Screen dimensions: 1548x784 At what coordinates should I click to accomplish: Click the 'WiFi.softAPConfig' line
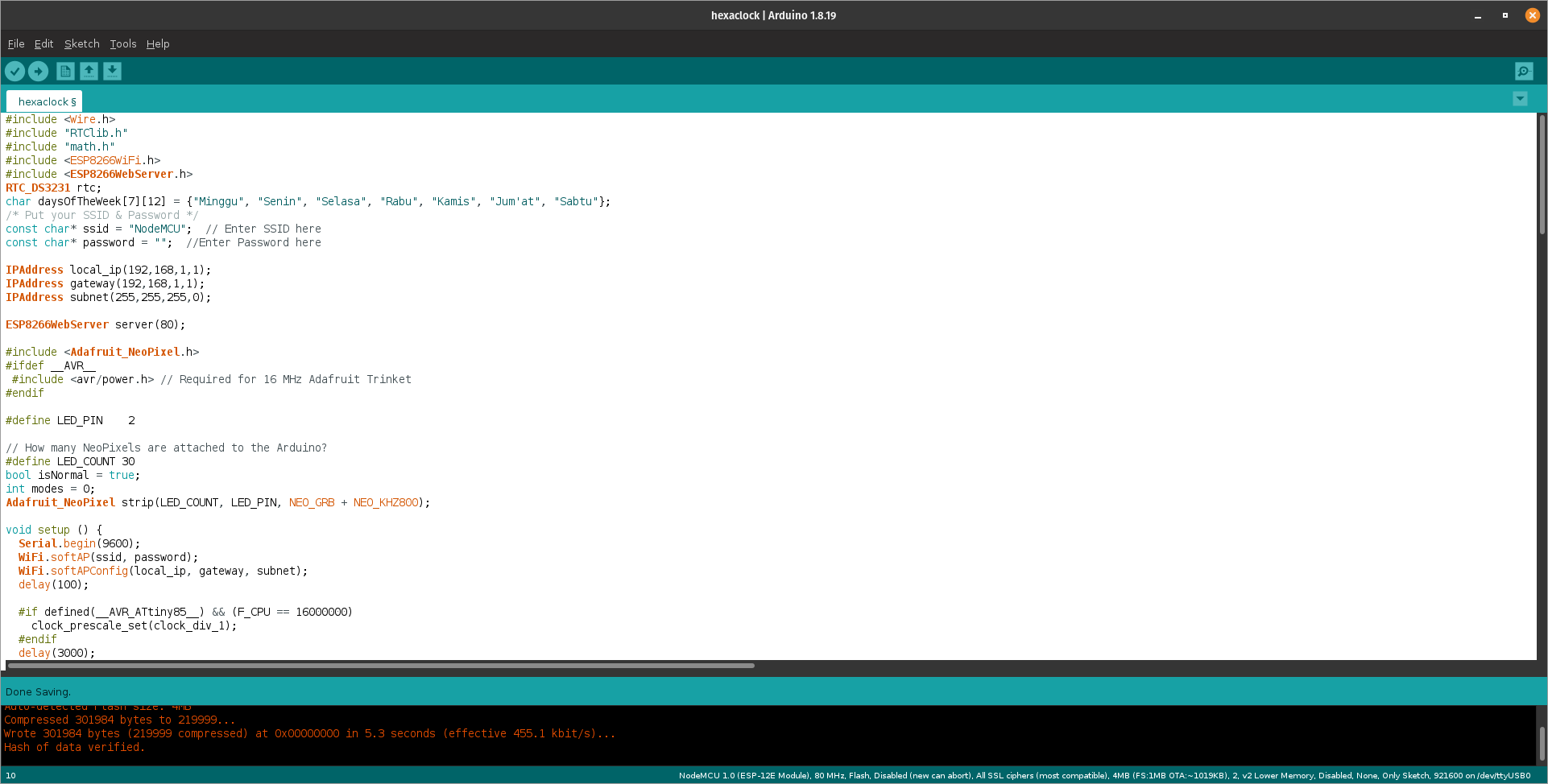(x=163, y=571)
